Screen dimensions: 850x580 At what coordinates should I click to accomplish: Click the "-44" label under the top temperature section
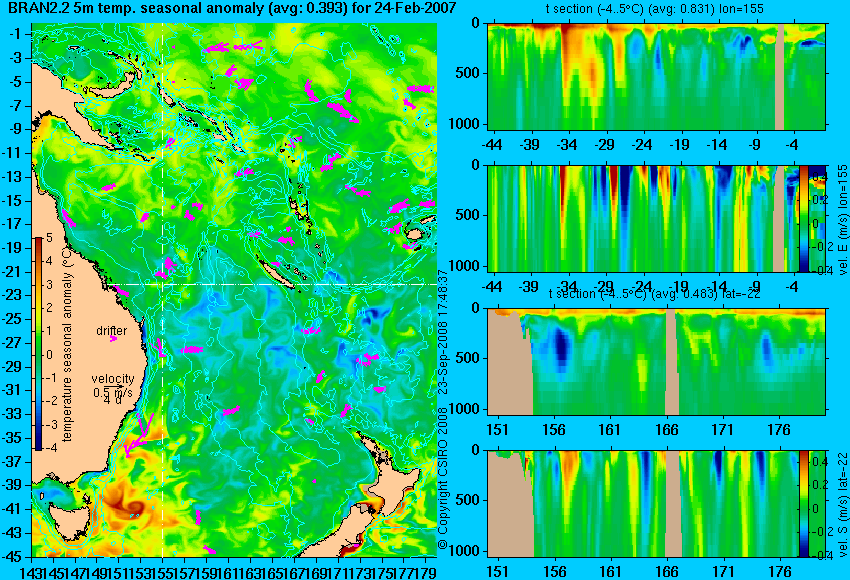point(491,145)
